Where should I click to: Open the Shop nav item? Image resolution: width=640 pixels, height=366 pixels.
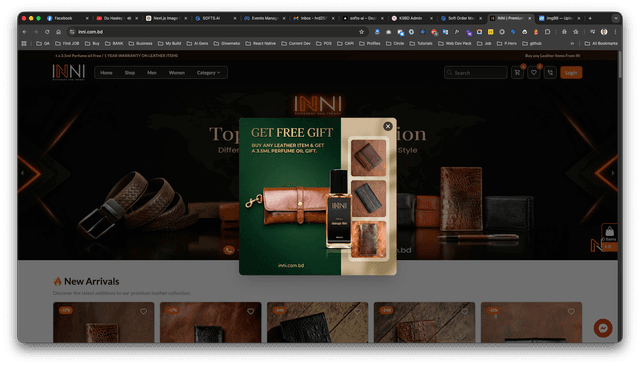[x=130, y=73]
